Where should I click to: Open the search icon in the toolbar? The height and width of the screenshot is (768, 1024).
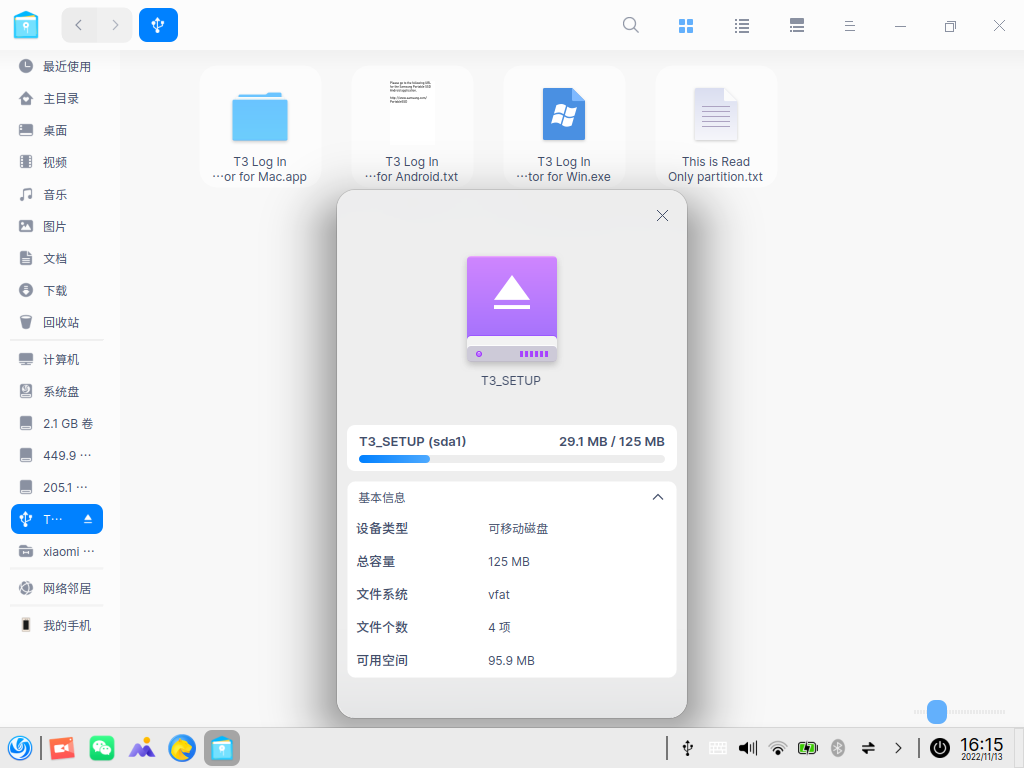coord(630,25)
